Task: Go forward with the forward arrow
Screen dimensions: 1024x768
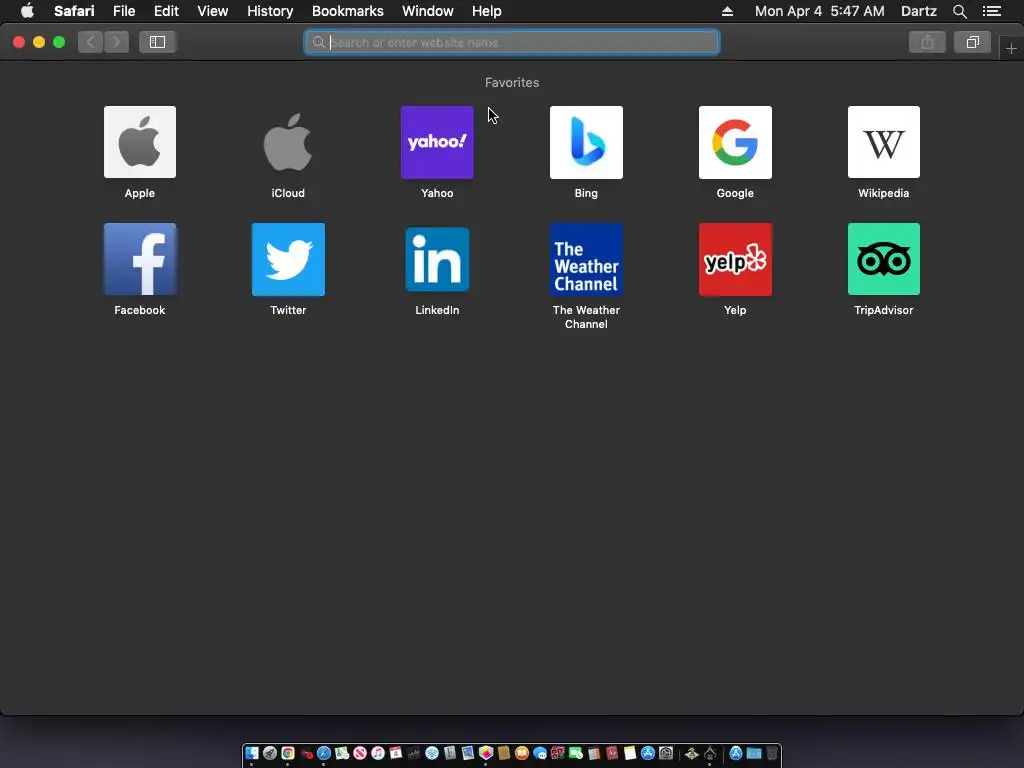Action: tap(116, 42)
